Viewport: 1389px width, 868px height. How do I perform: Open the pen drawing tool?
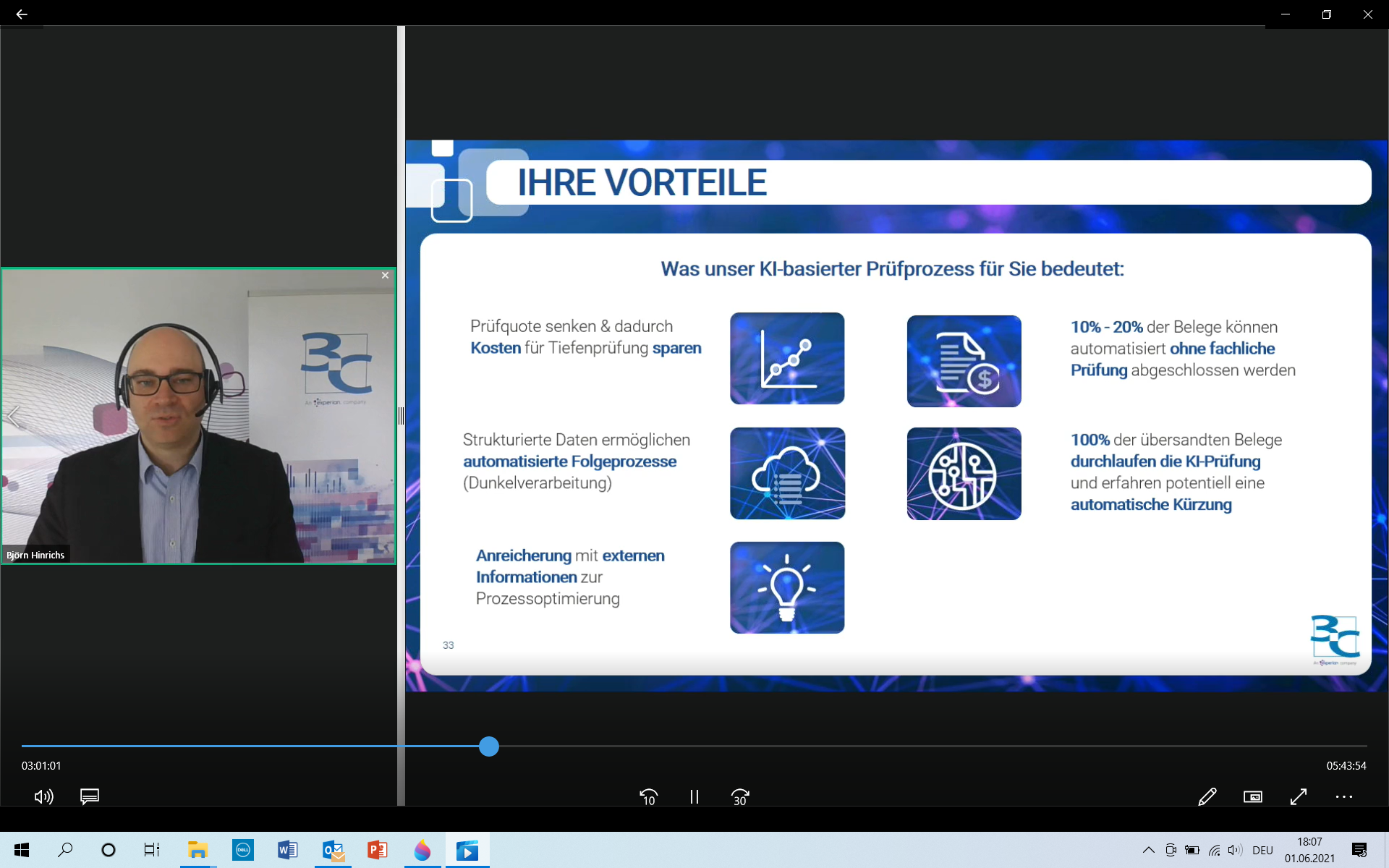pos(1207,796)
